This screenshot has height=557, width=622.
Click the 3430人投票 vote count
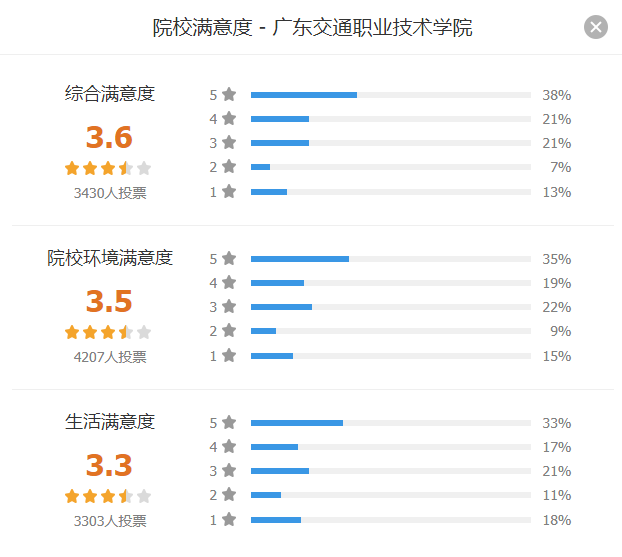pos(110,193)
